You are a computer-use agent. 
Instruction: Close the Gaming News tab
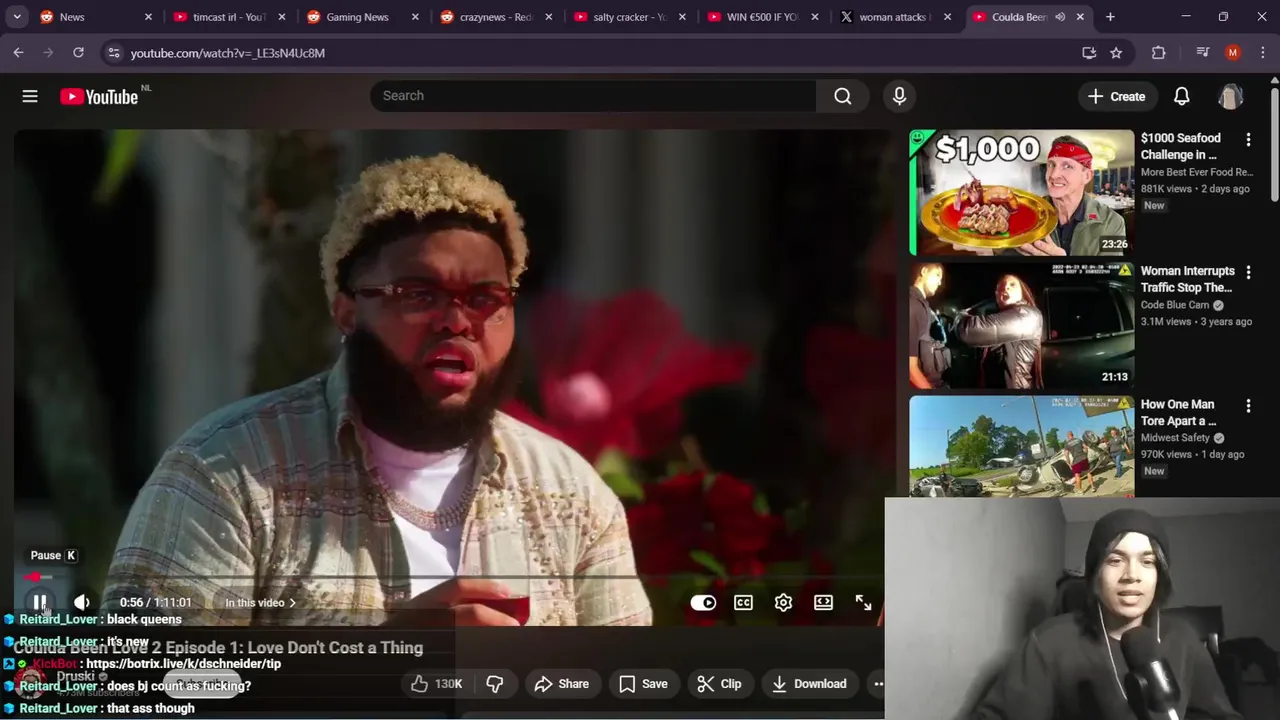(415, 17)
